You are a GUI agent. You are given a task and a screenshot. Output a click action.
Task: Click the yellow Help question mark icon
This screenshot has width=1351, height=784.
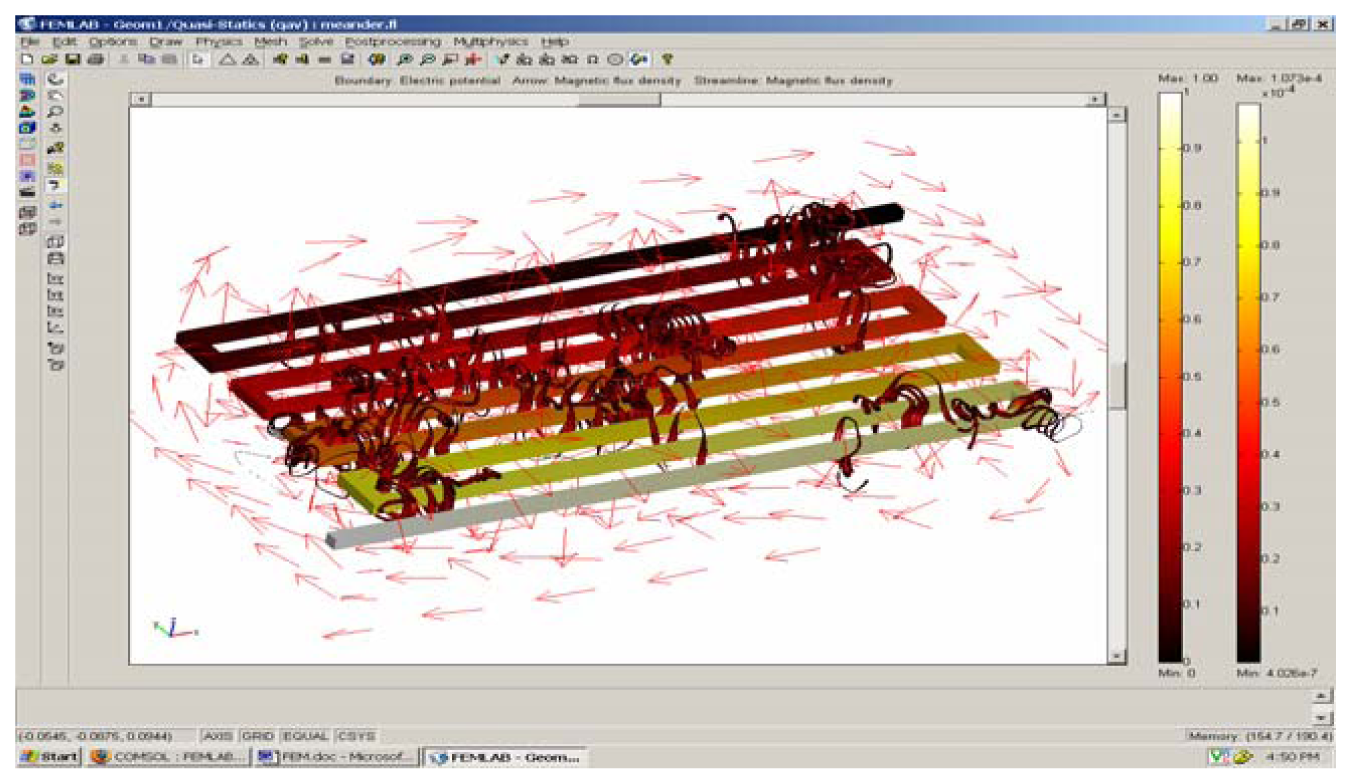pyautogui.click(x=667, y=60)
